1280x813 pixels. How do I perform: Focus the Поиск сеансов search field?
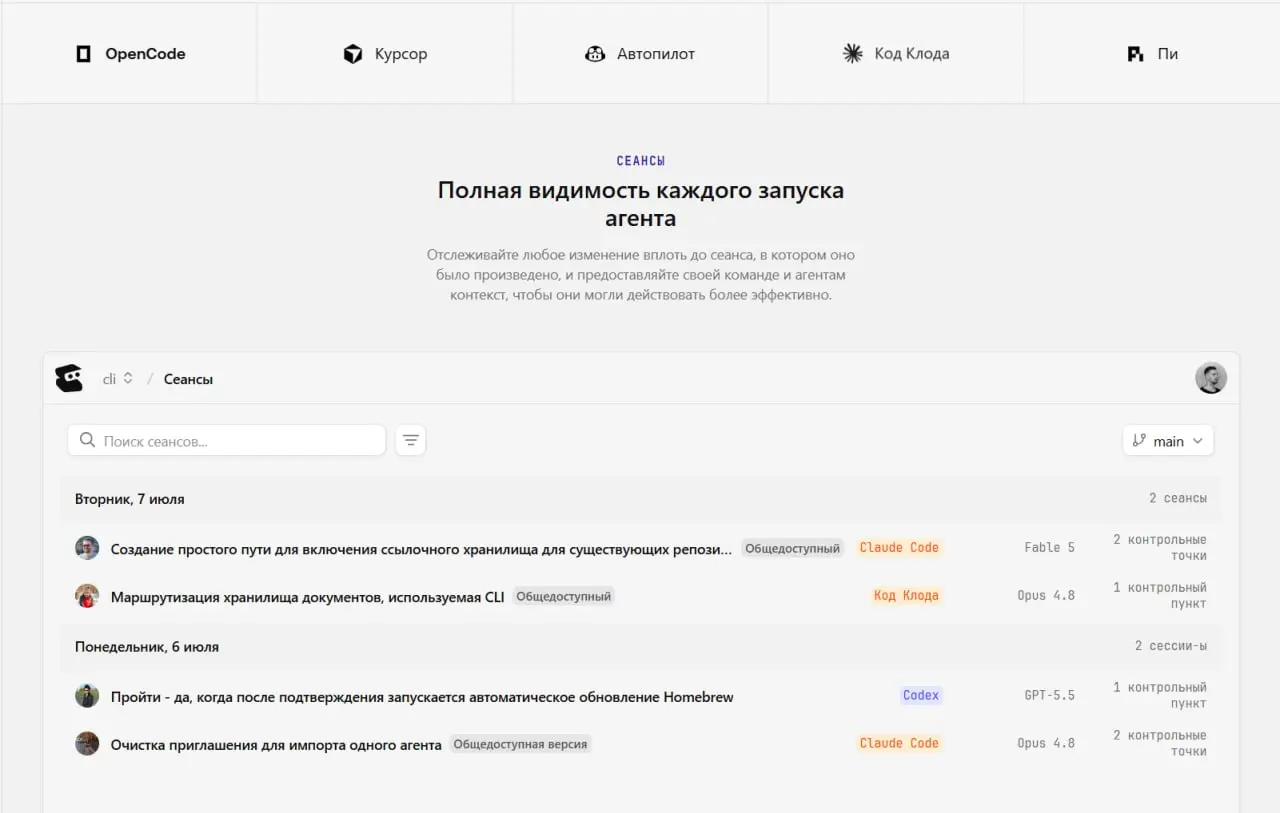(x=227, y=440)
